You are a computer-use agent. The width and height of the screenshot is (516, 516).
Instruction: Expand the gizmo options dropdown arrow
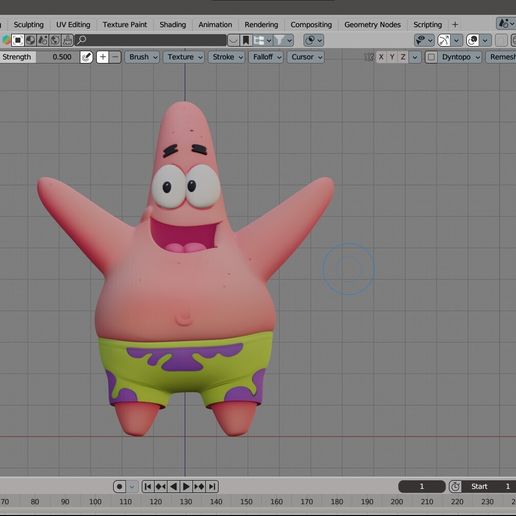point(456,41)
